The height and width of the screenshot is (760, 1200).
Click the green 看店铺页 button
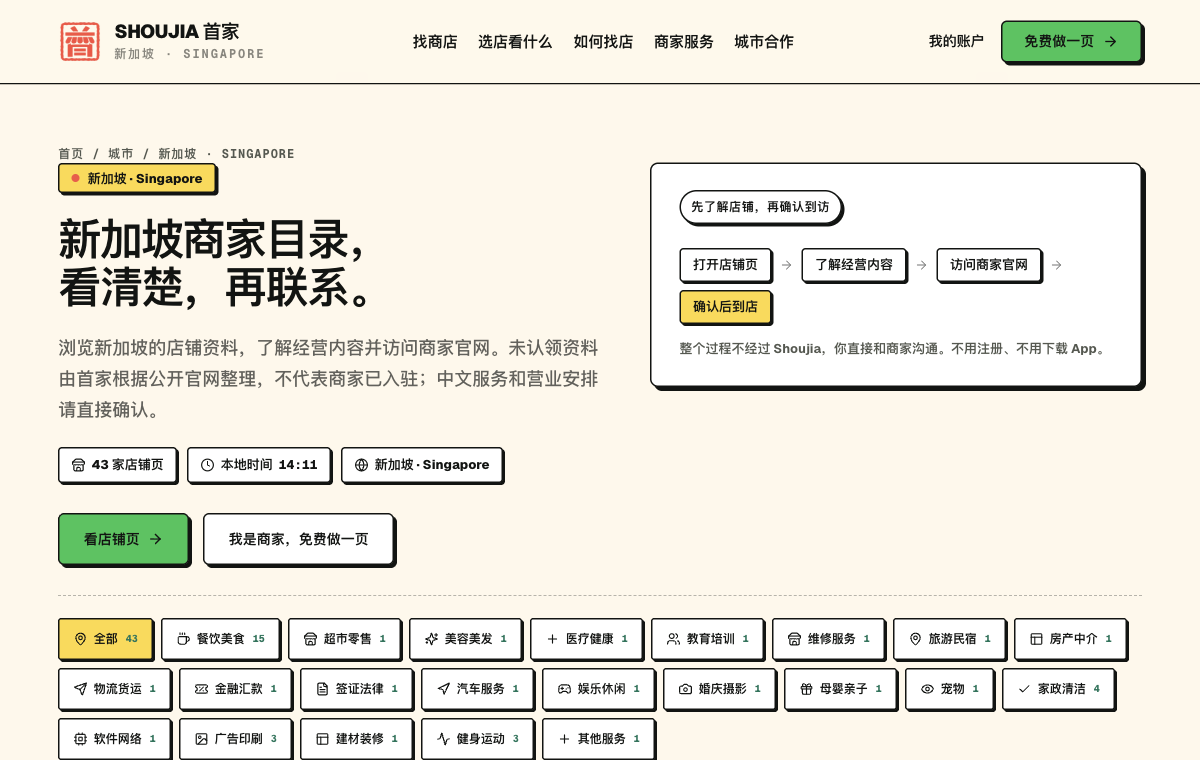point(123,539)
